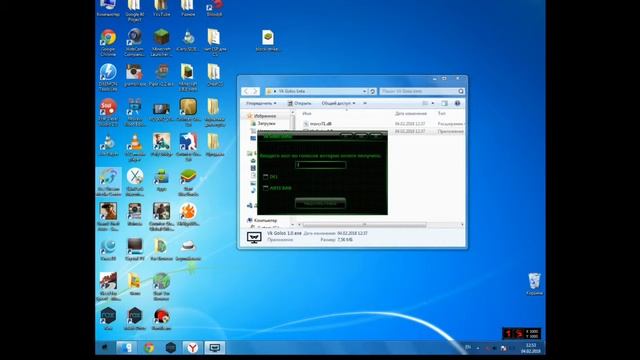640x360 pixels.
Task: Click the Windows Start button
Action: (104, 347)
